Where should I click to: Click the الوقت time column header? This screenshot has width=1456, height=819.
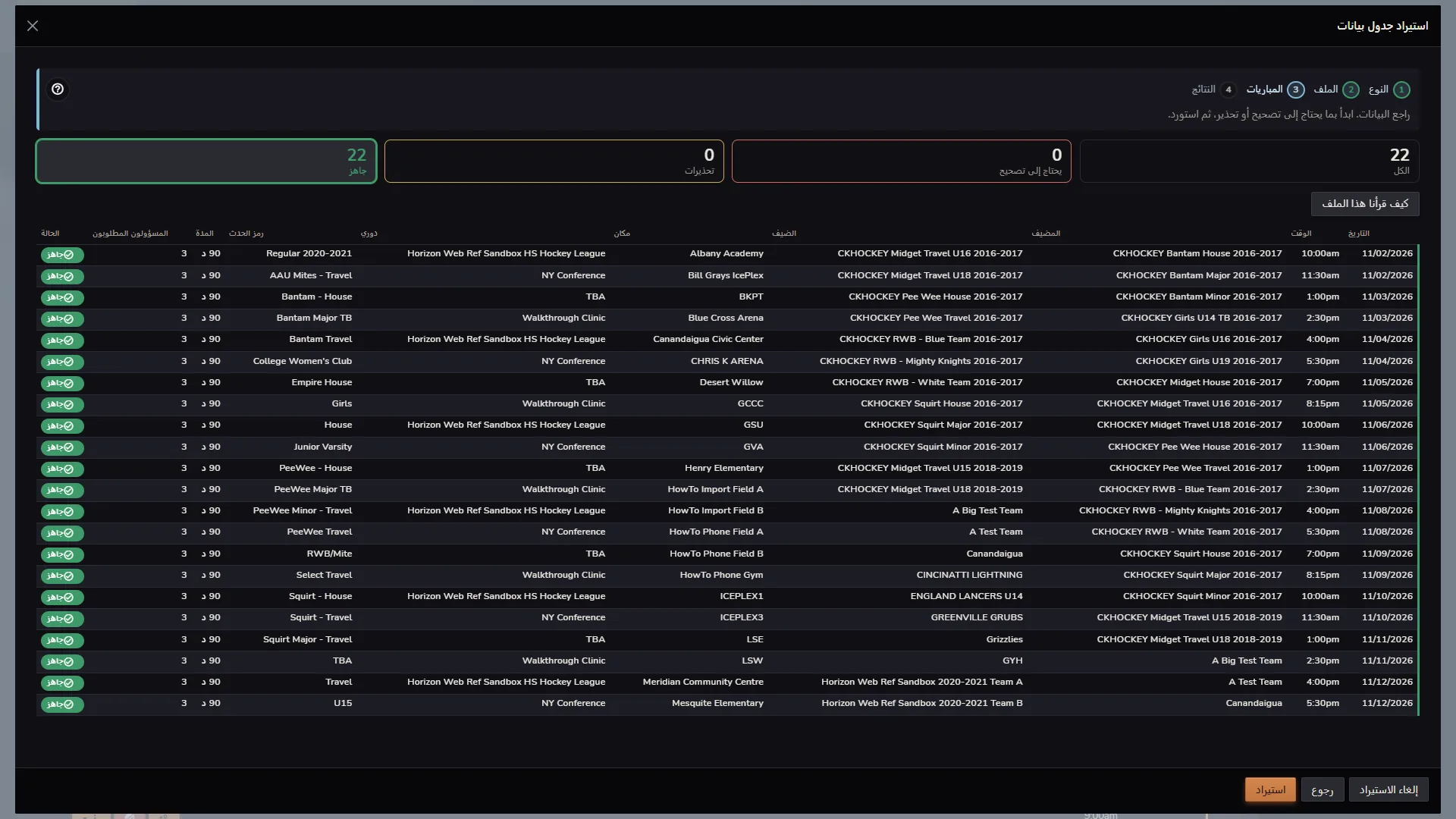tap(1301, 234)
